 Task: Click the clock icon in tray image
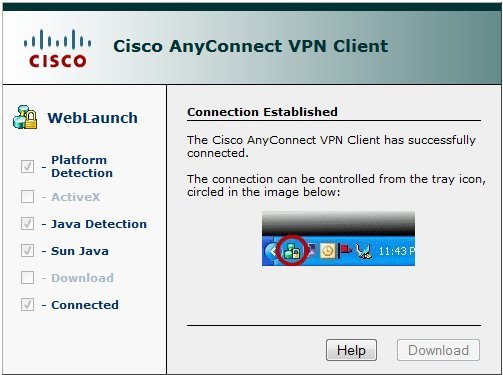pos(328,251)
